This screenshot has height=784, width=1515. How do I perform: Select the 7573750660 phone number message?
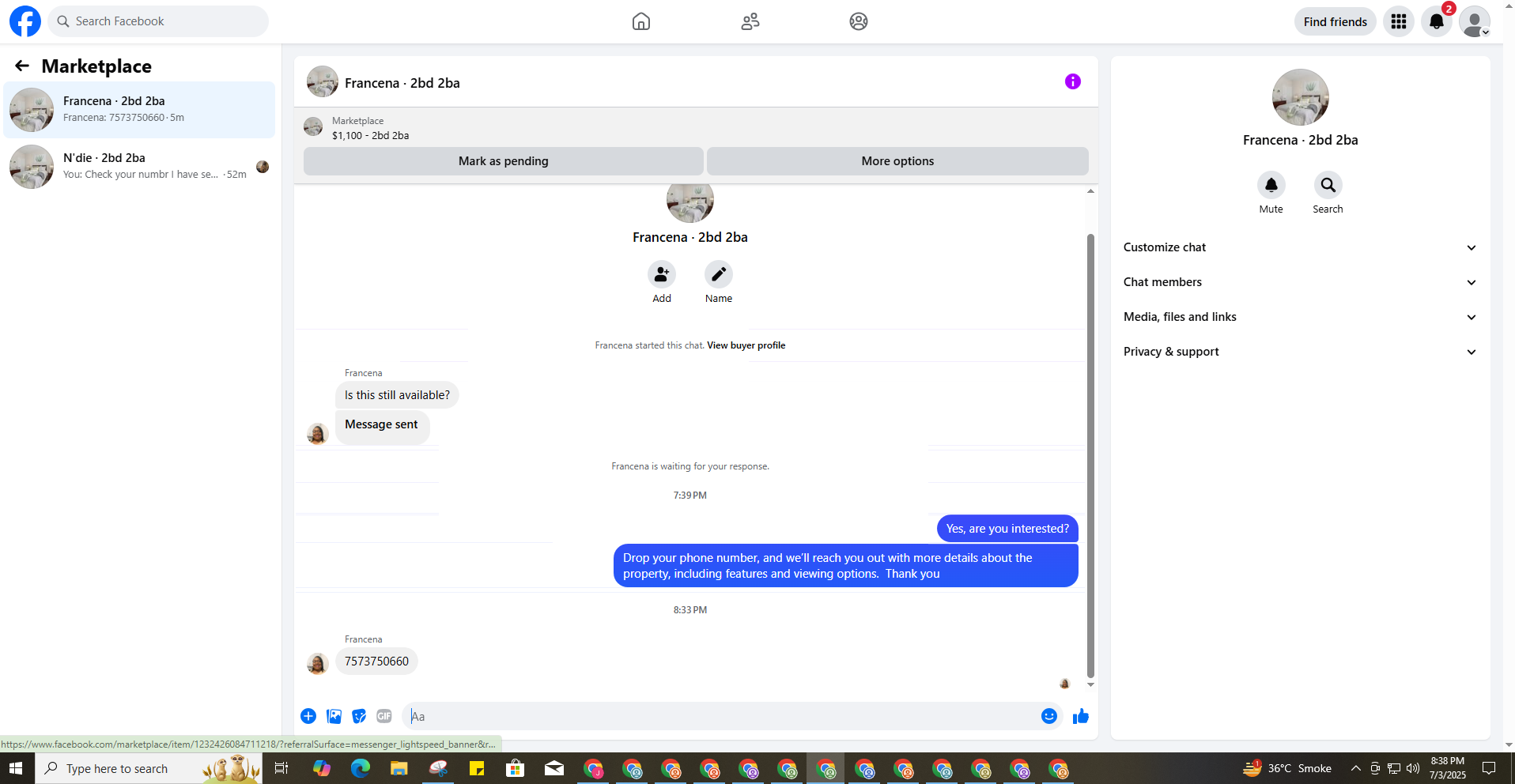(376, 661)
